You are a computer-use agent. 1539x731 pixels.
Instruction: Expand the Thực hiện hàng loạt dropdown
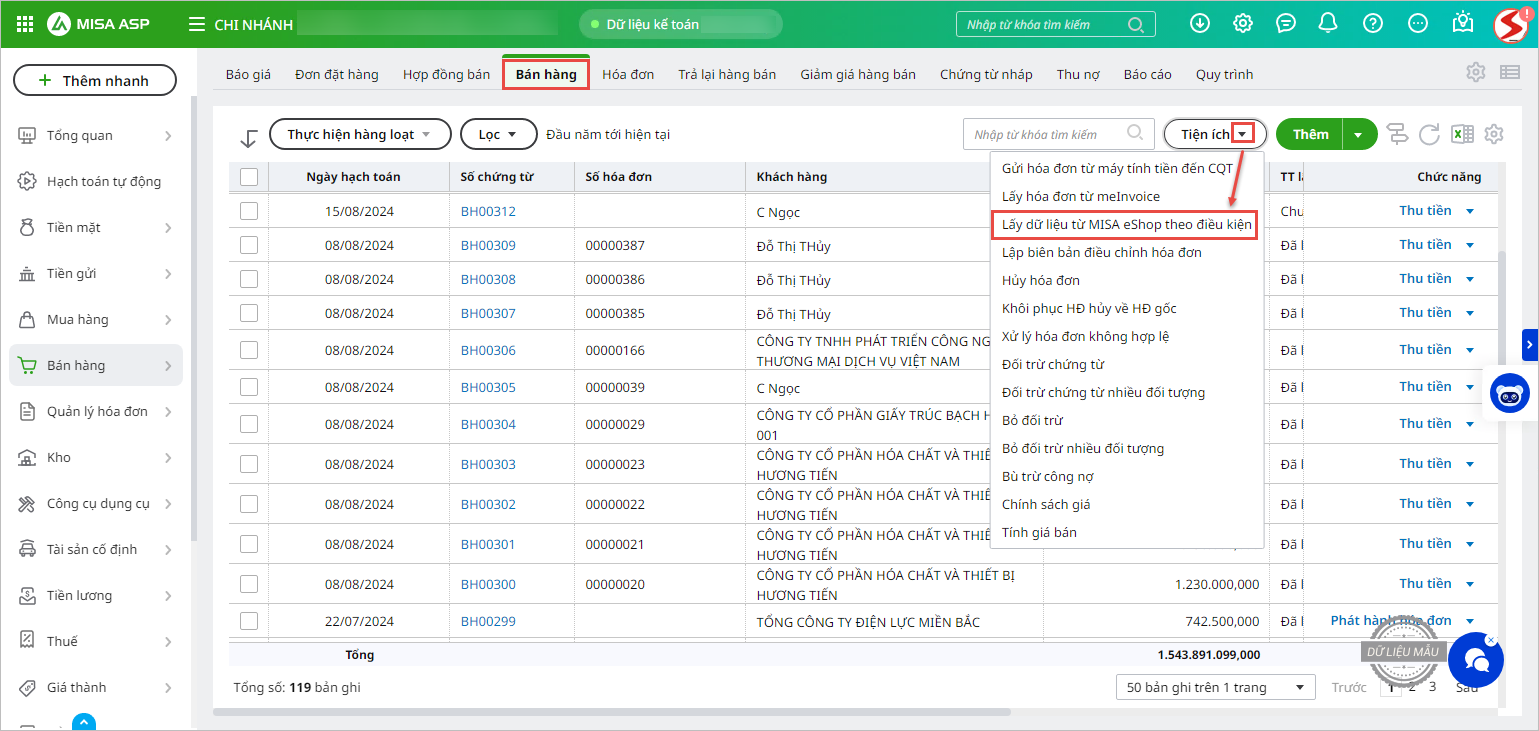click(x=360, y=135)
